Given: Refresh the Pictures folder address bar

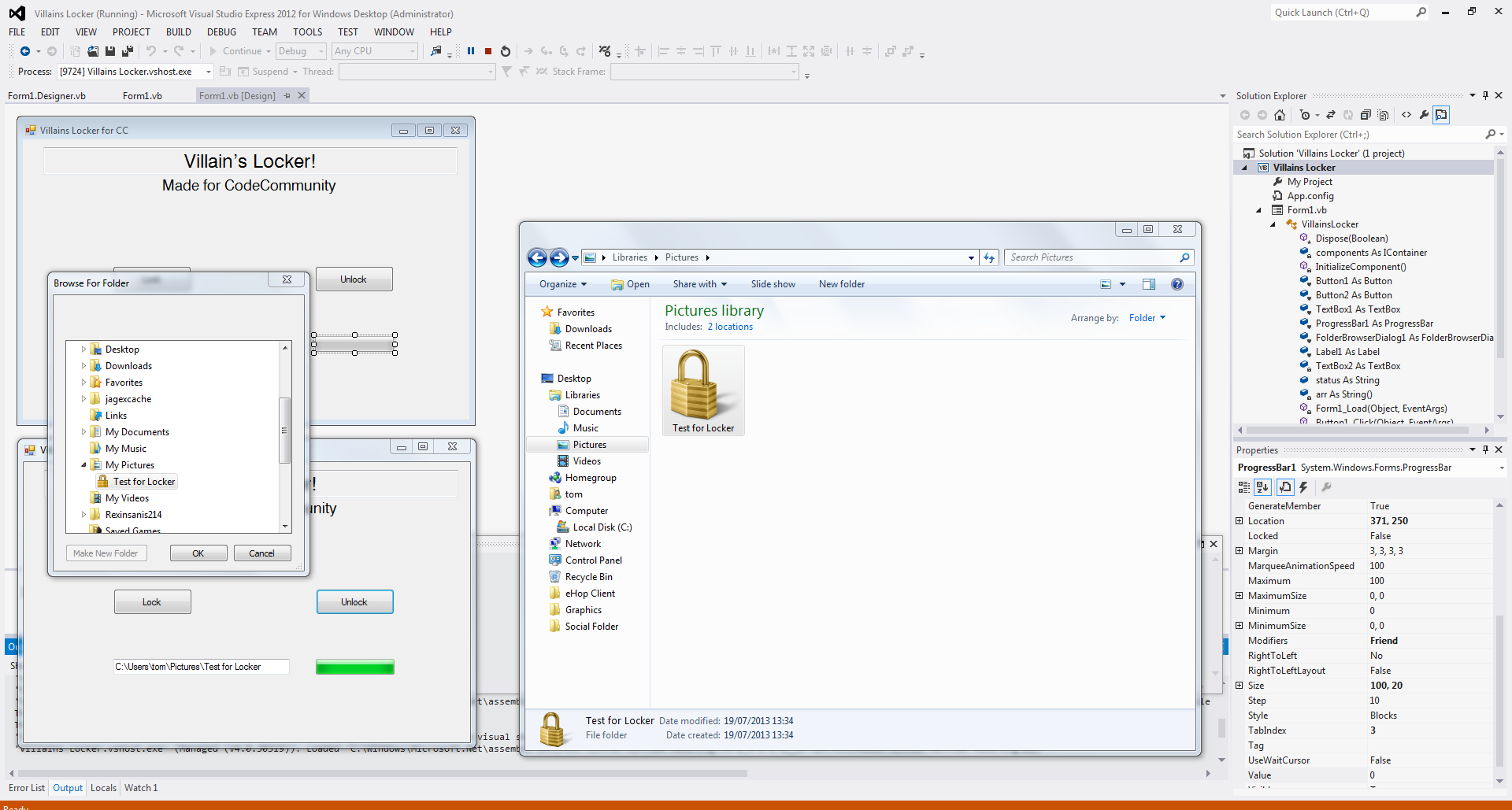Looking at the screenshot, I should coord(990,257).
